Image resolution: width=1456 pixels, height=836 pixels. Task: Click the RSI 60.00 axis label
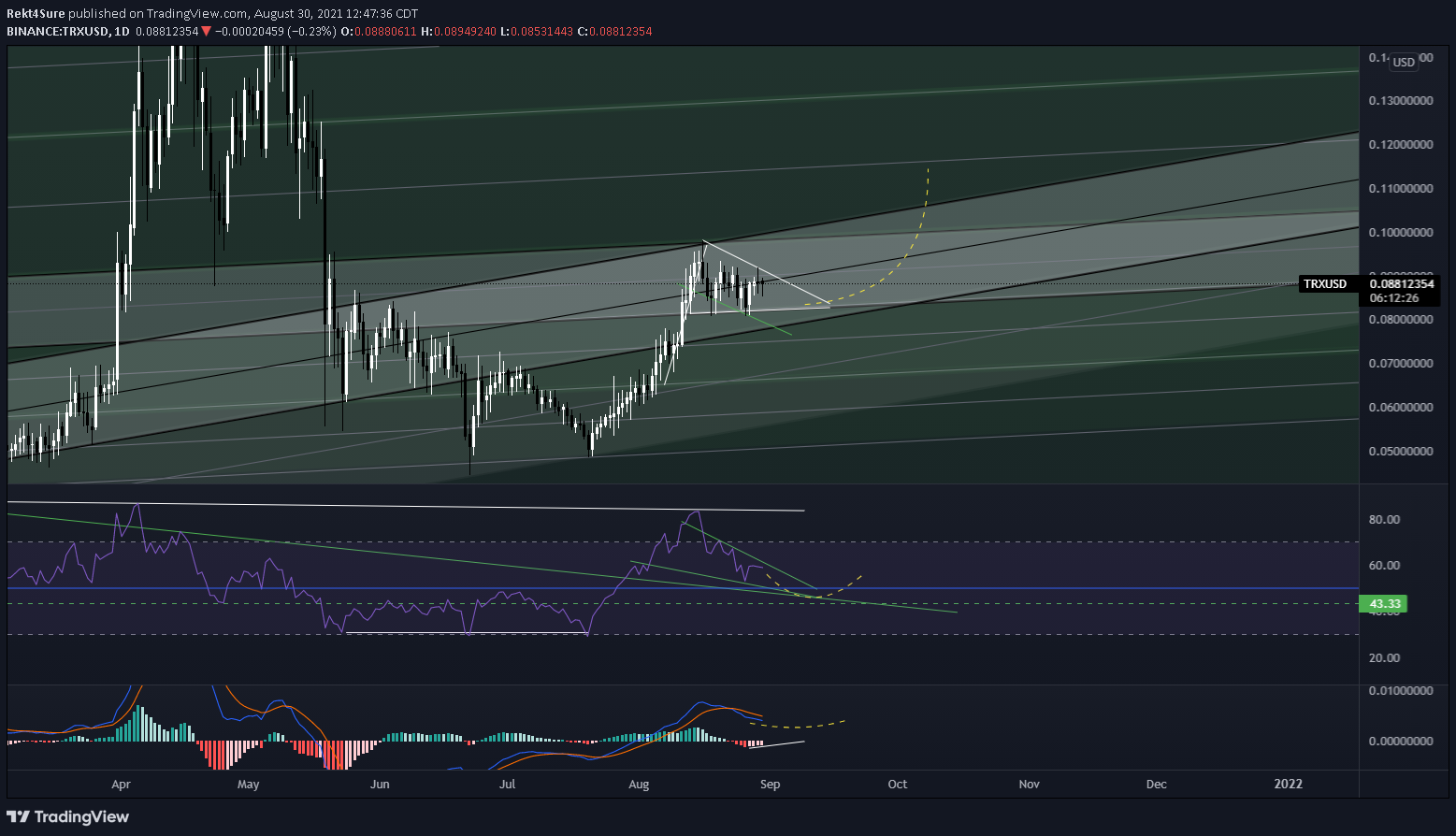[1385, 565]
